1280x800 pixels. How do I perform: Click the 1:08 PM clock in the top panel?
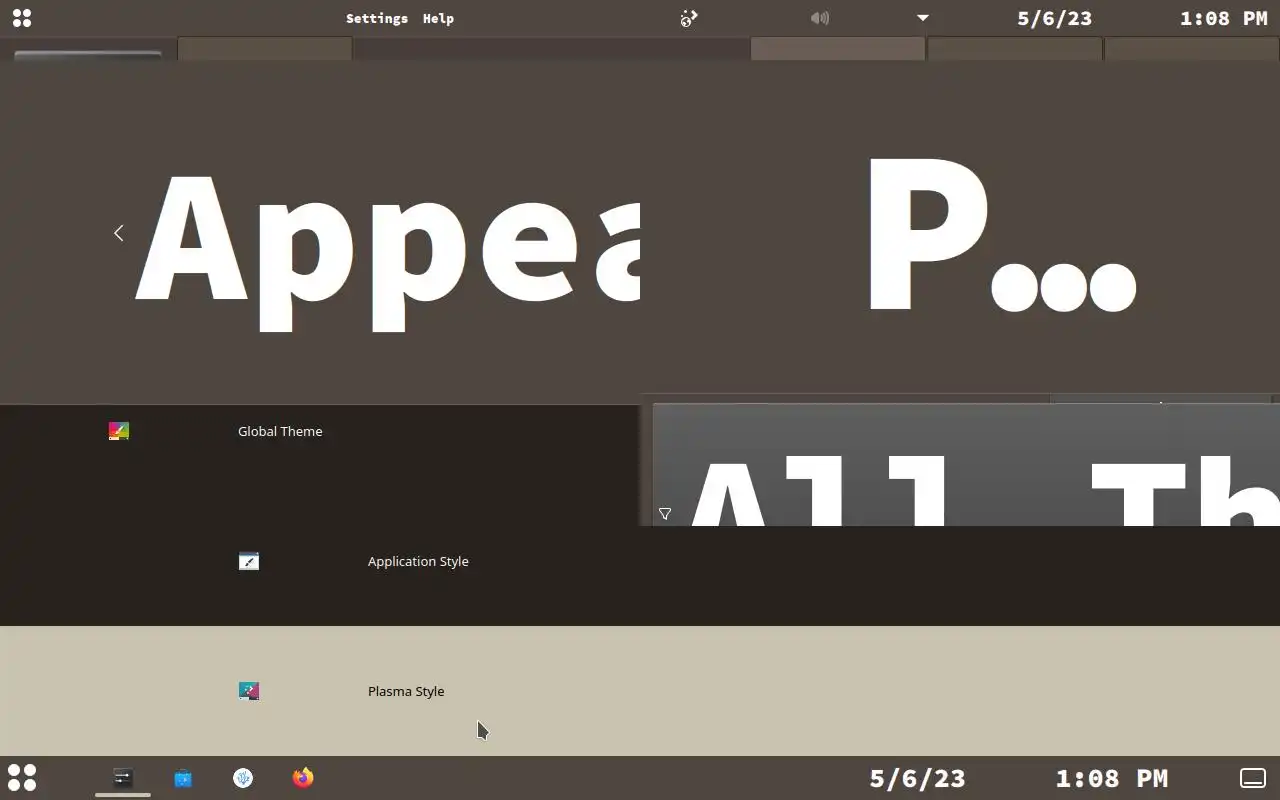(x=1224, y=18)
